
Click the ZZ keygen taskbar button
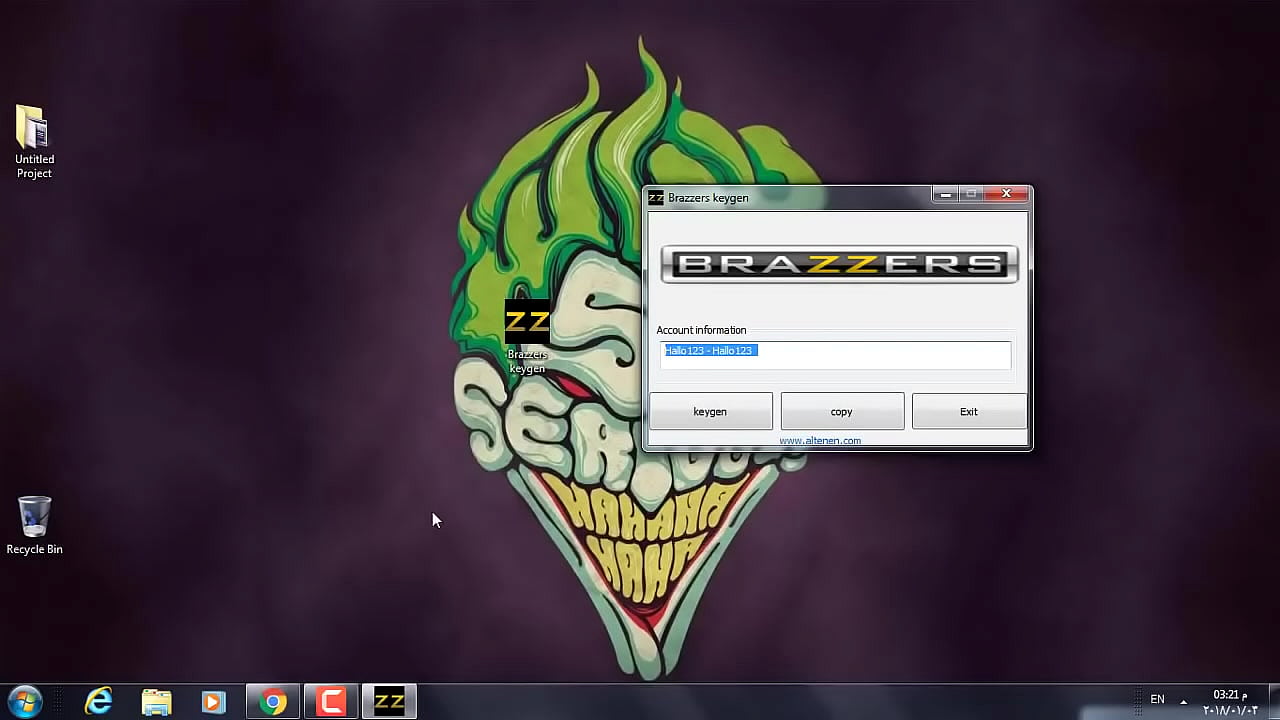(x=389, y=702)
